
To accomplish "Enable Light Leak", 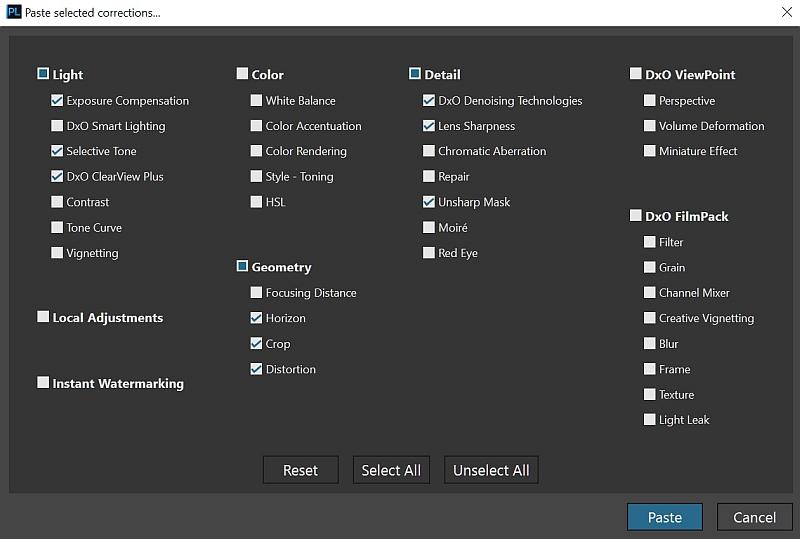I will point(649,420).
